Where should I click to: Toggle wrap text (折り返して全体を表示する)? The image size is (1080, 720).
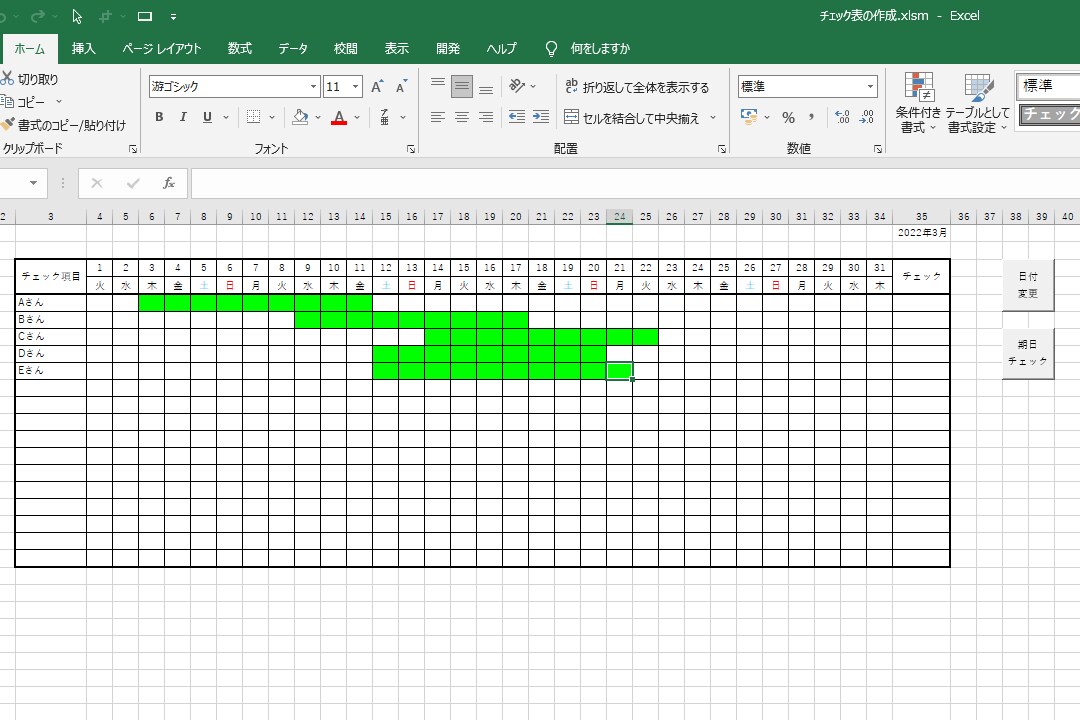tap(637, 87)
